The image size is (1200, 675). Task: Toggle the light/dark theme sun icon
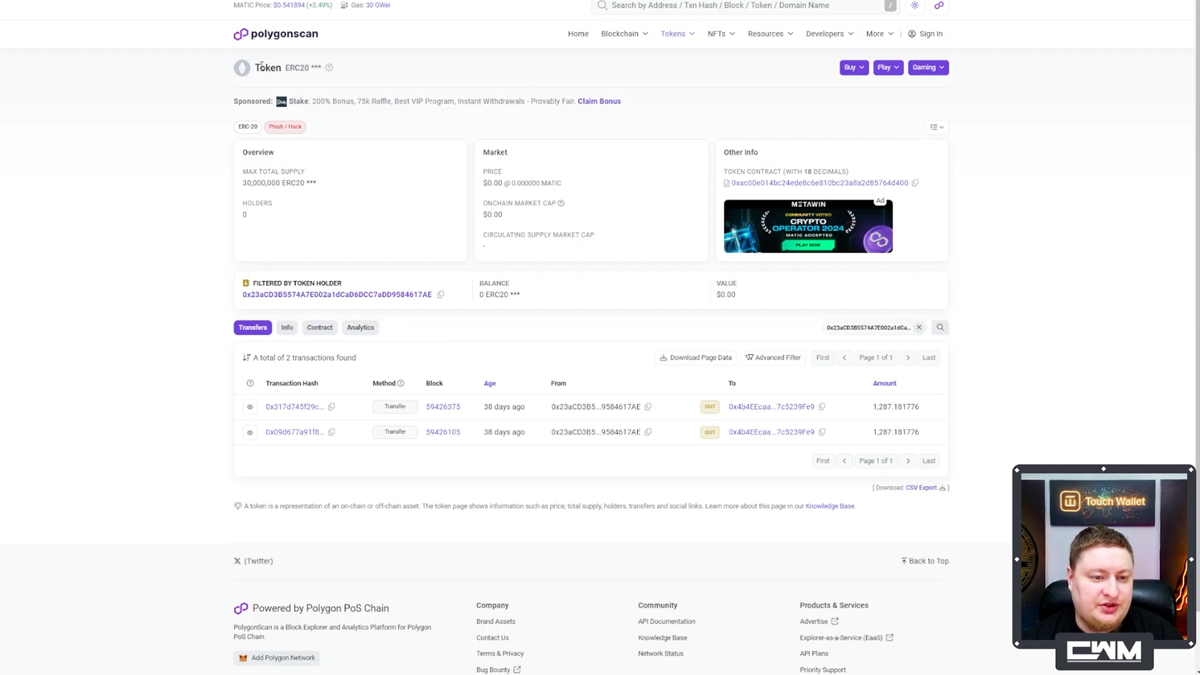tap(914, 5)
